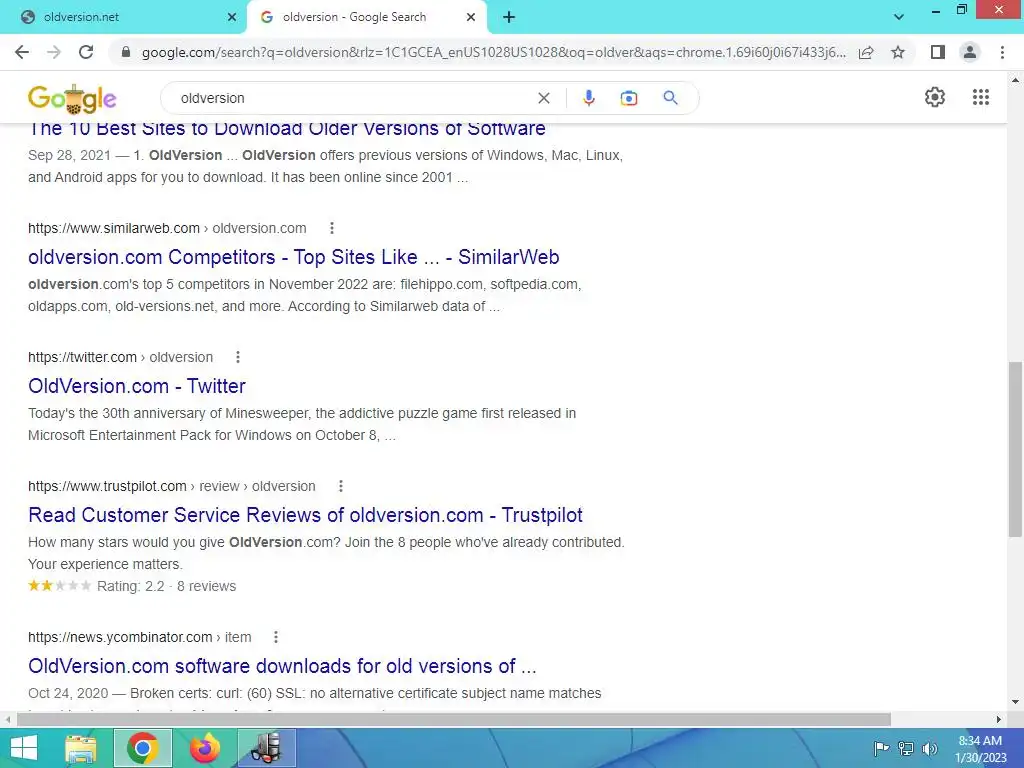Click the volume speaker tray icon

929,748
